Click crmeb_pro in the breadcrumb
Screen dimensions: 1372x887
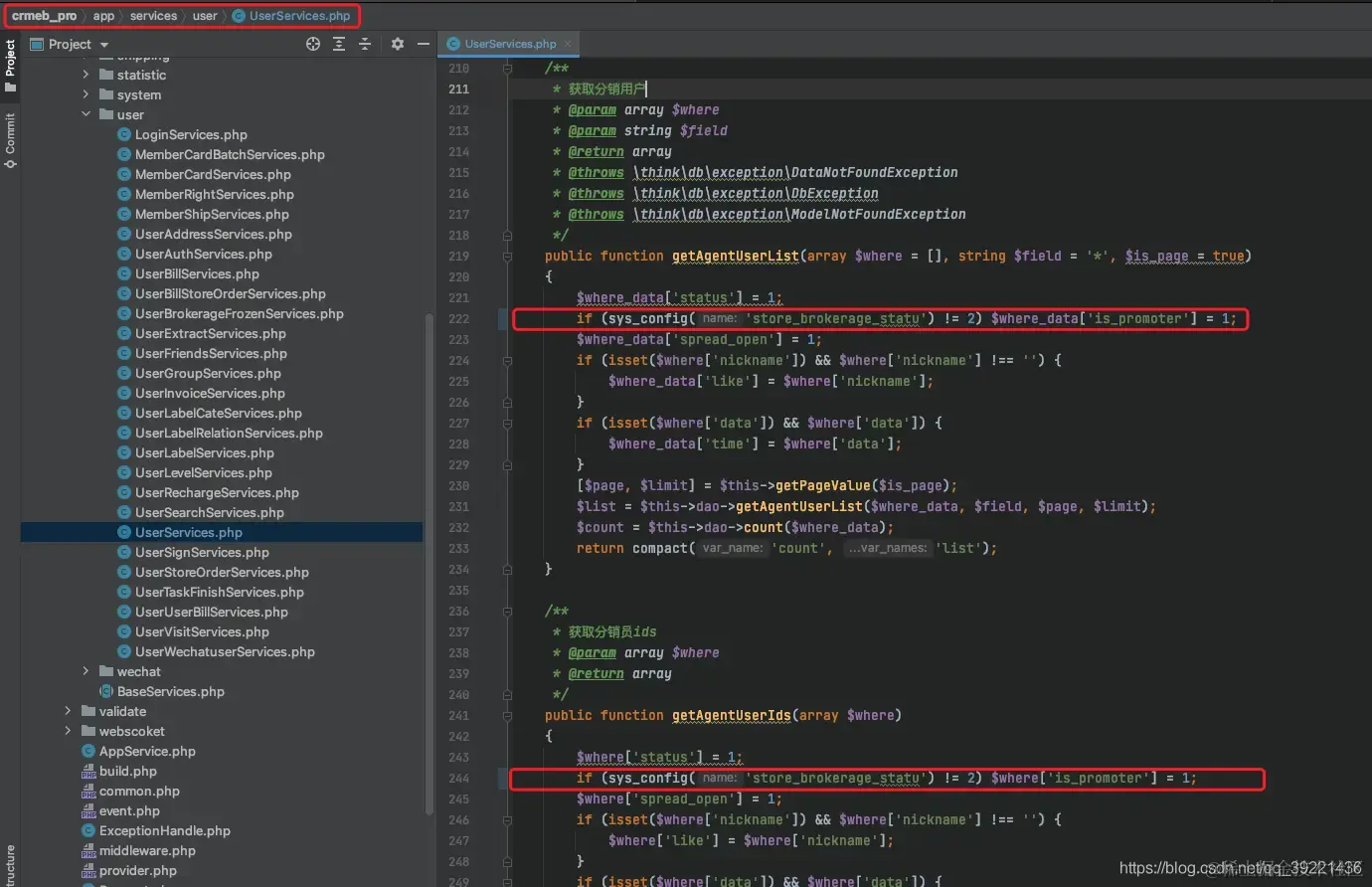(44, 16)
